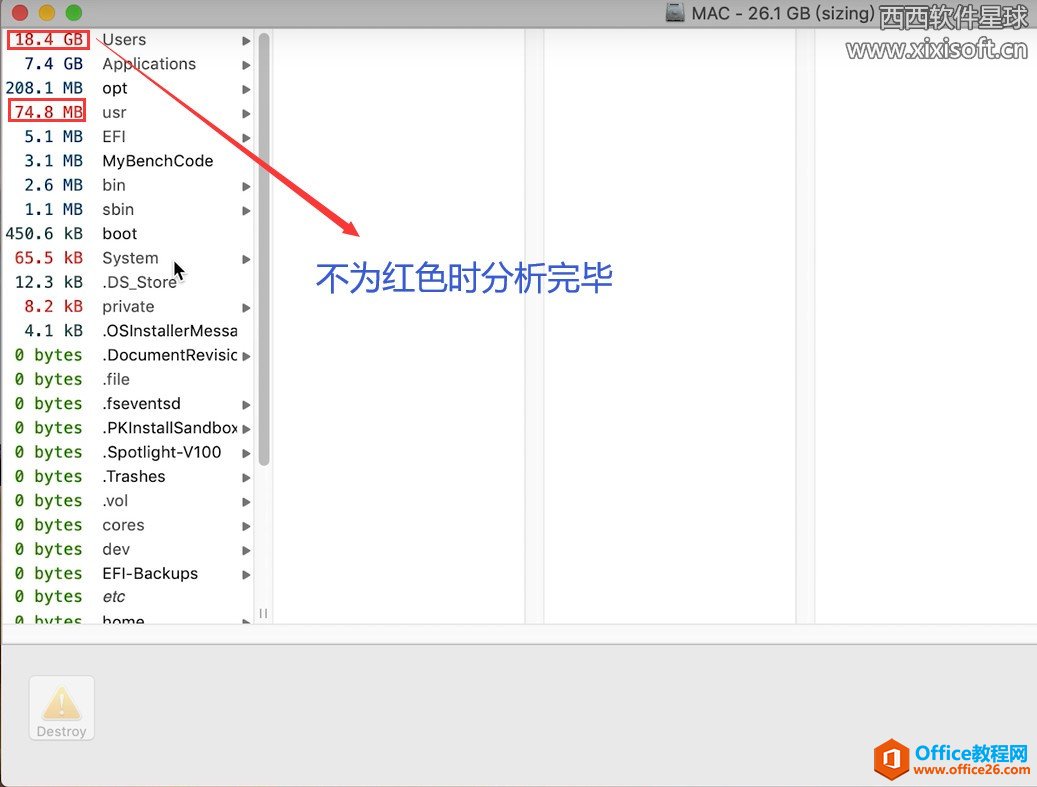This screenshot has height=787, width=1037.
Task: Select the .Trashes folder name
Action: (134, 476)
